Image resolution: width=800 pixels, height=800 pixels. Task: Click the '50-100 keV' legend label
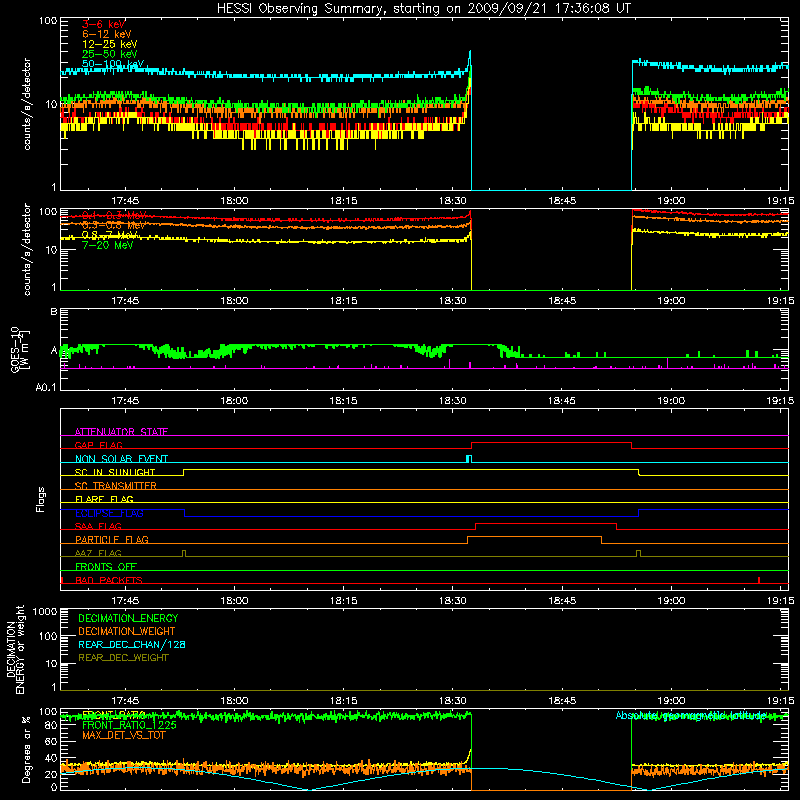(x=113, y=64)
